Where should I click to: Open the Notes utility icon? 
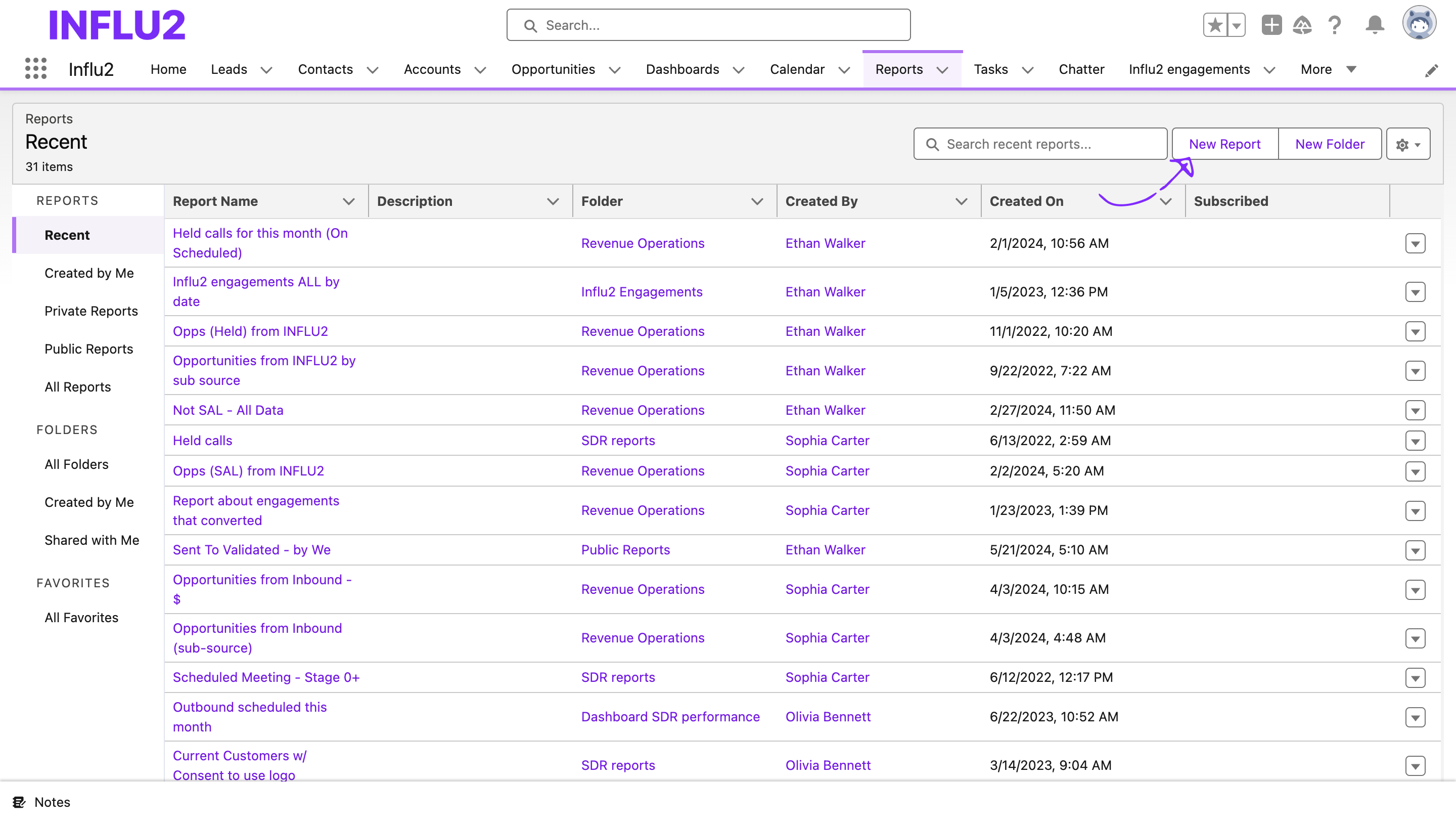(19, 802)
